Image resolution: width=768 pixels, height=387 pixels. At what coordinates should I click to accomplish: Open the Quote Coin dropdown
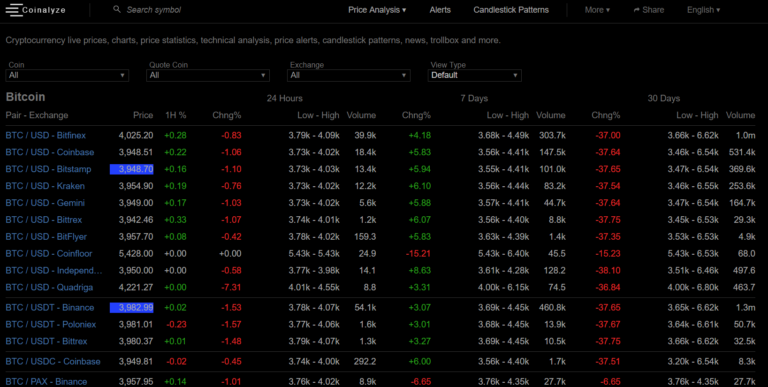pos(208,75)
